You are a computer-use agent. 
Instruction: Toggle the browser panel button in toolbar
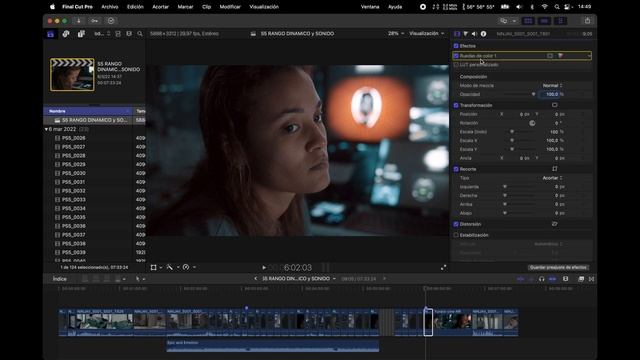(x=528, y=21)
